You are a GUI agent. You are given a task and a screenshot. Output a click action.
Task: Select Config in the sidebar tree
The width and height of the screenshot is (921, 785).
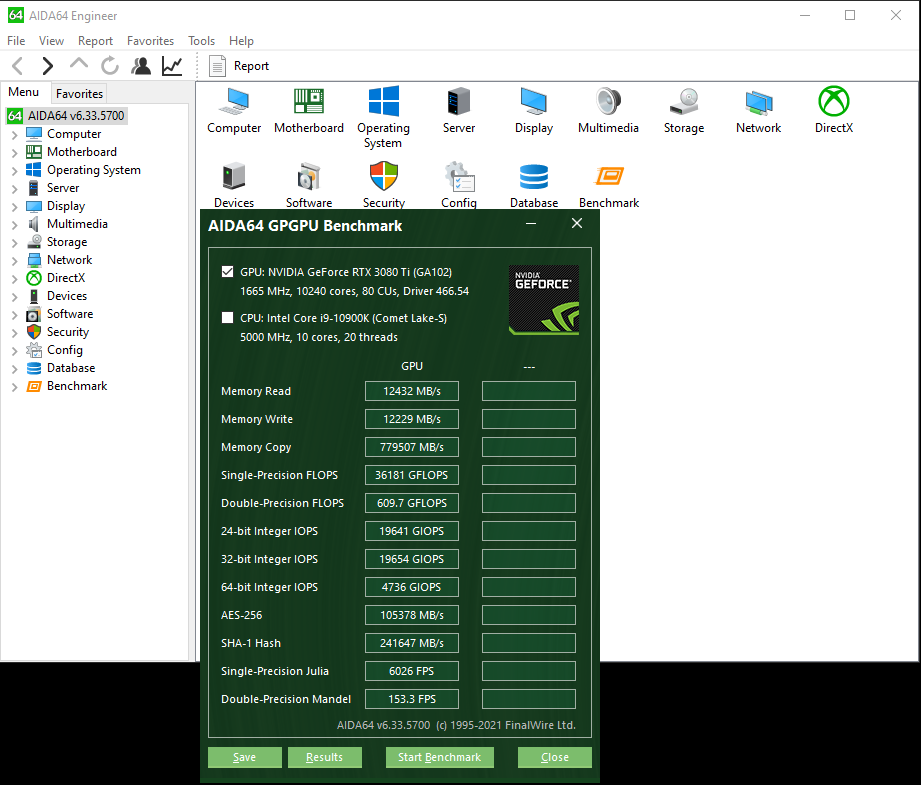click(65, 350)
